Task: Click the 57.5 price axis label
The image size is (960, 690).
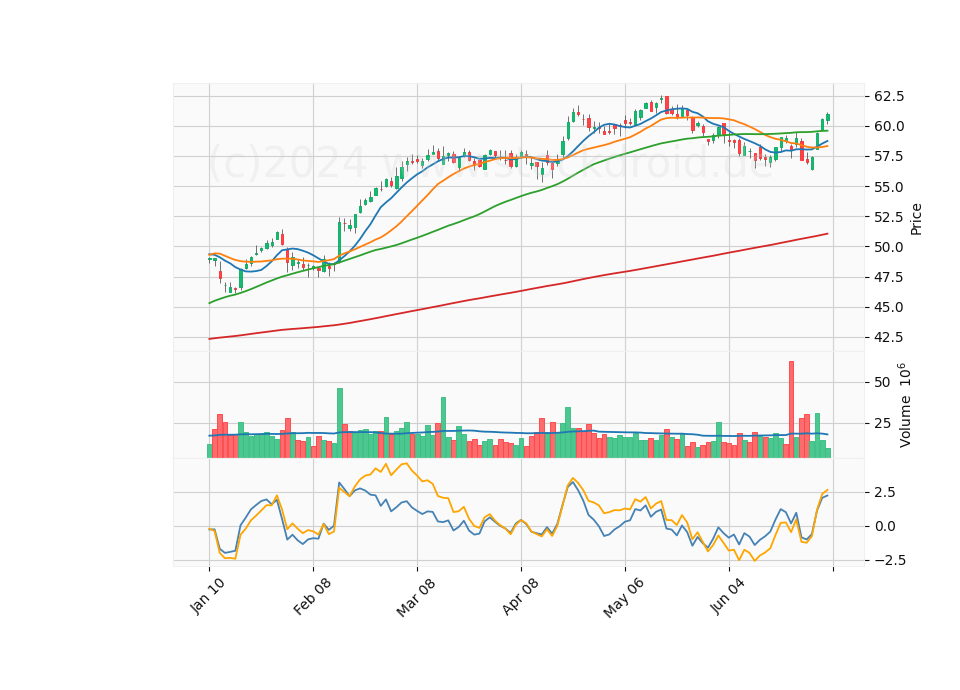Action: point(889,157)
